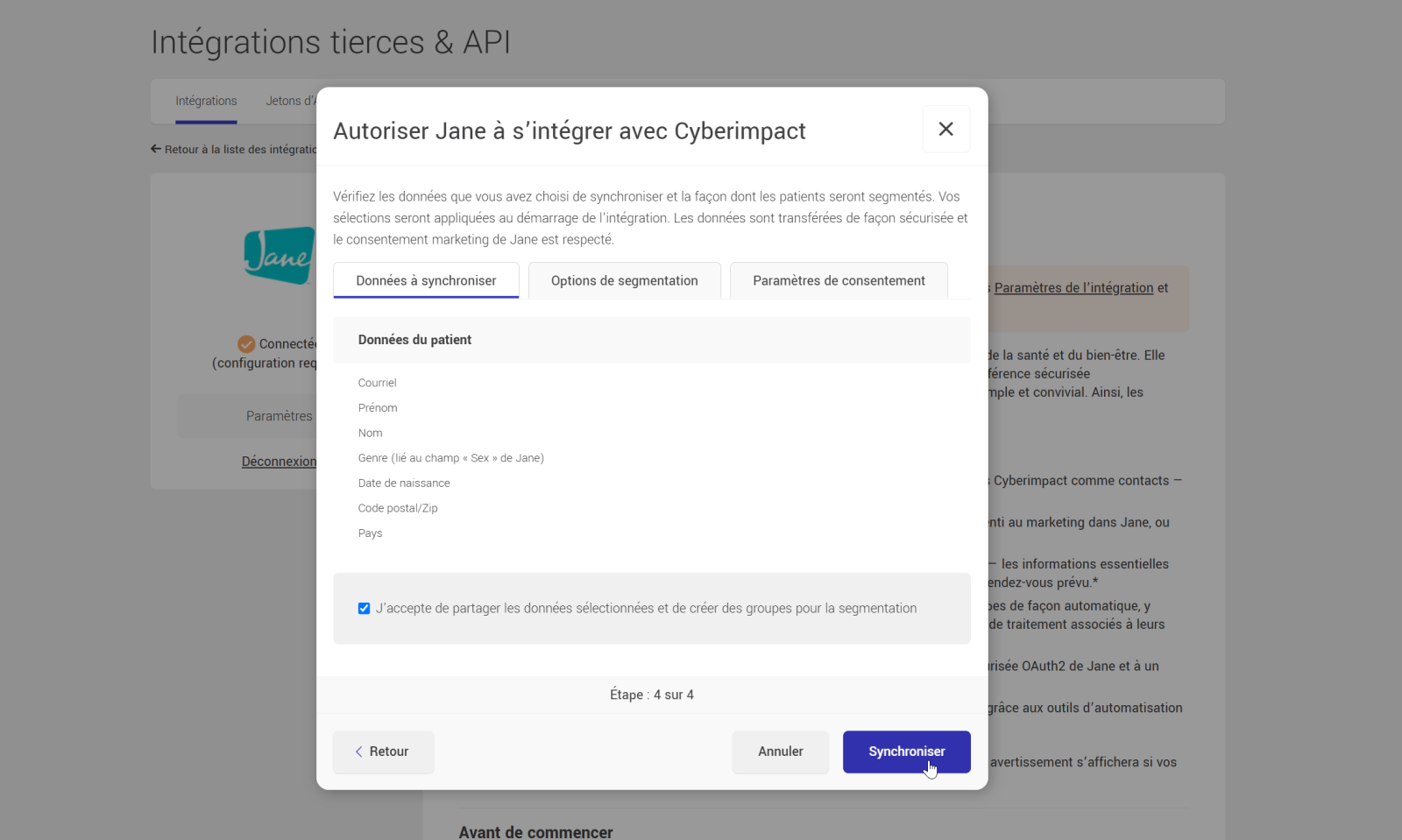Viewport: 1402px width, 840px height.
Task: Click the Intégrations tierces & API heading
Action: tap(330, 42)
